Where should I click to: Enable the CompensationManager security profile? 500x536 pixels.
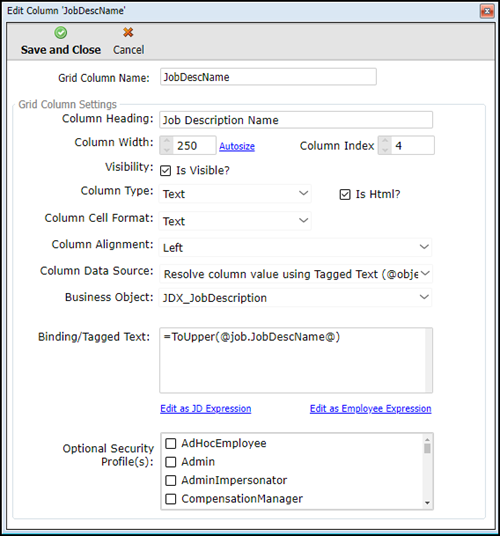[171, 499]
